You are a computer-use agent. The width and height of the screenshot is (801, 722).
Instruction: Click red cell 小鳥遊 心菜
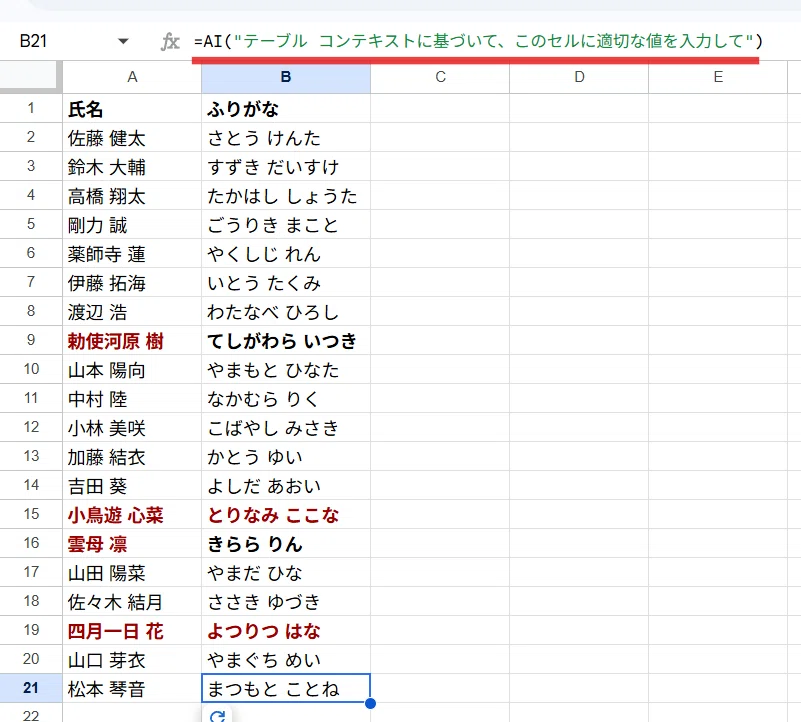(132, 514)
